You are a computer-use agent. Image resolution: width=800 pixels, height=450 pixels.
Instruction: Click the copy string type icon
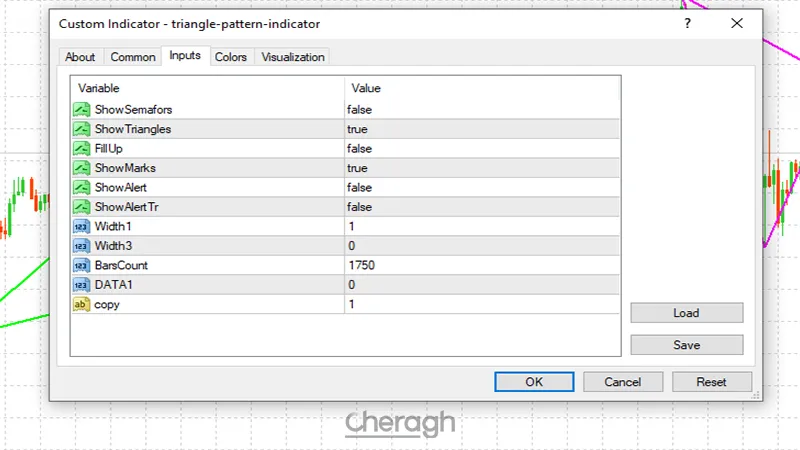tap(81, 304)
